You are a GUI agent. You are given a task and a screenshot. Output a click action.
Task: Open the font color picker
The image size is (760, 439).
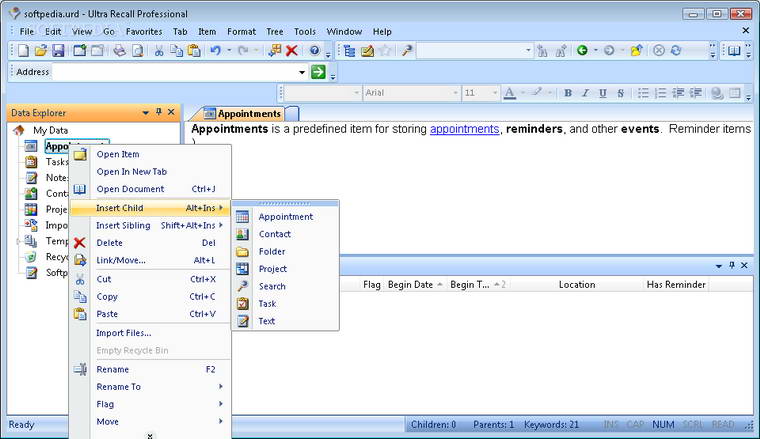(509, 93)
